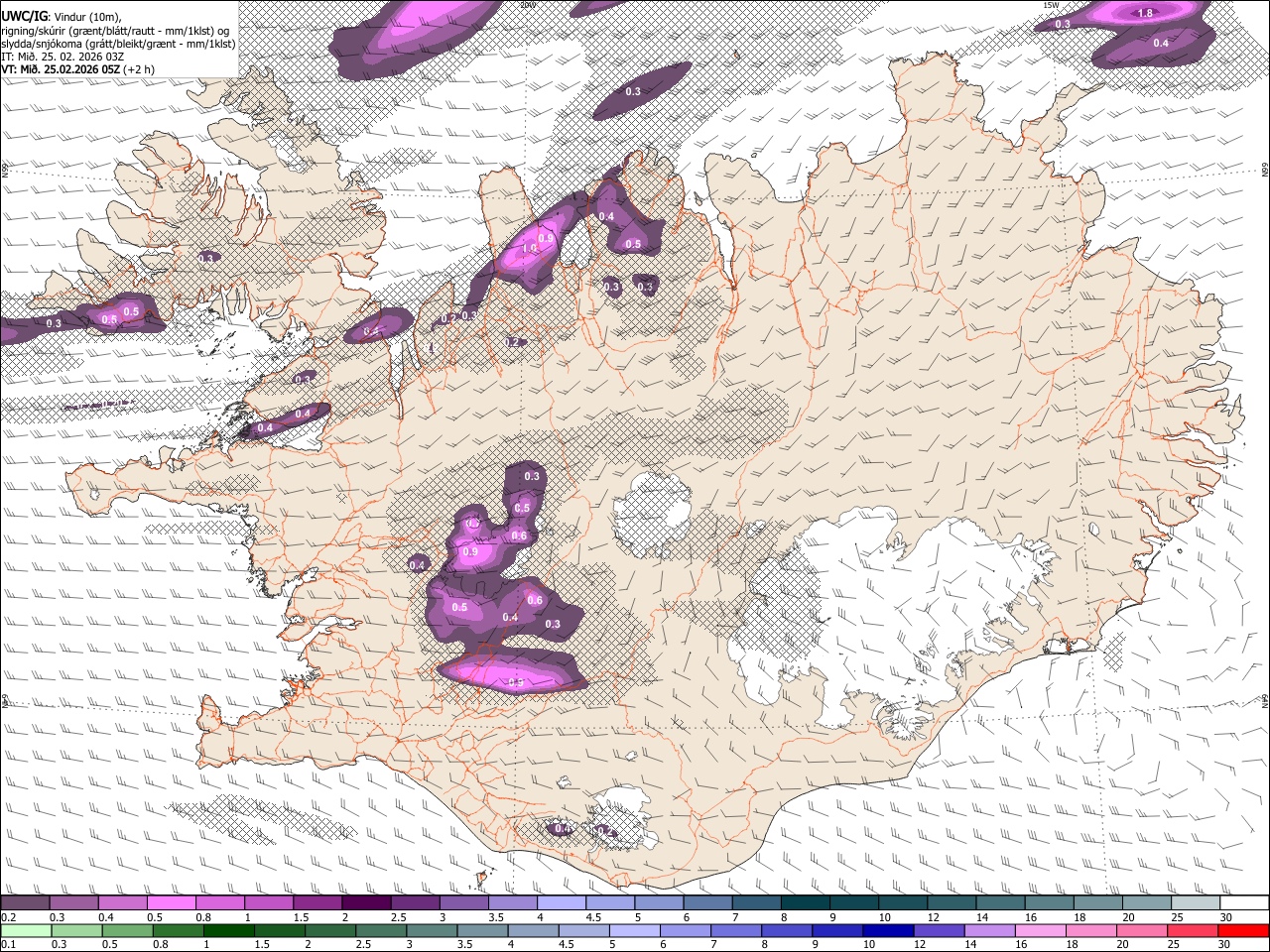The image size is (1270, 952).
Task: Click the bright pink 0.5 swatch in top legend row
Action: (x=172, y=903)
